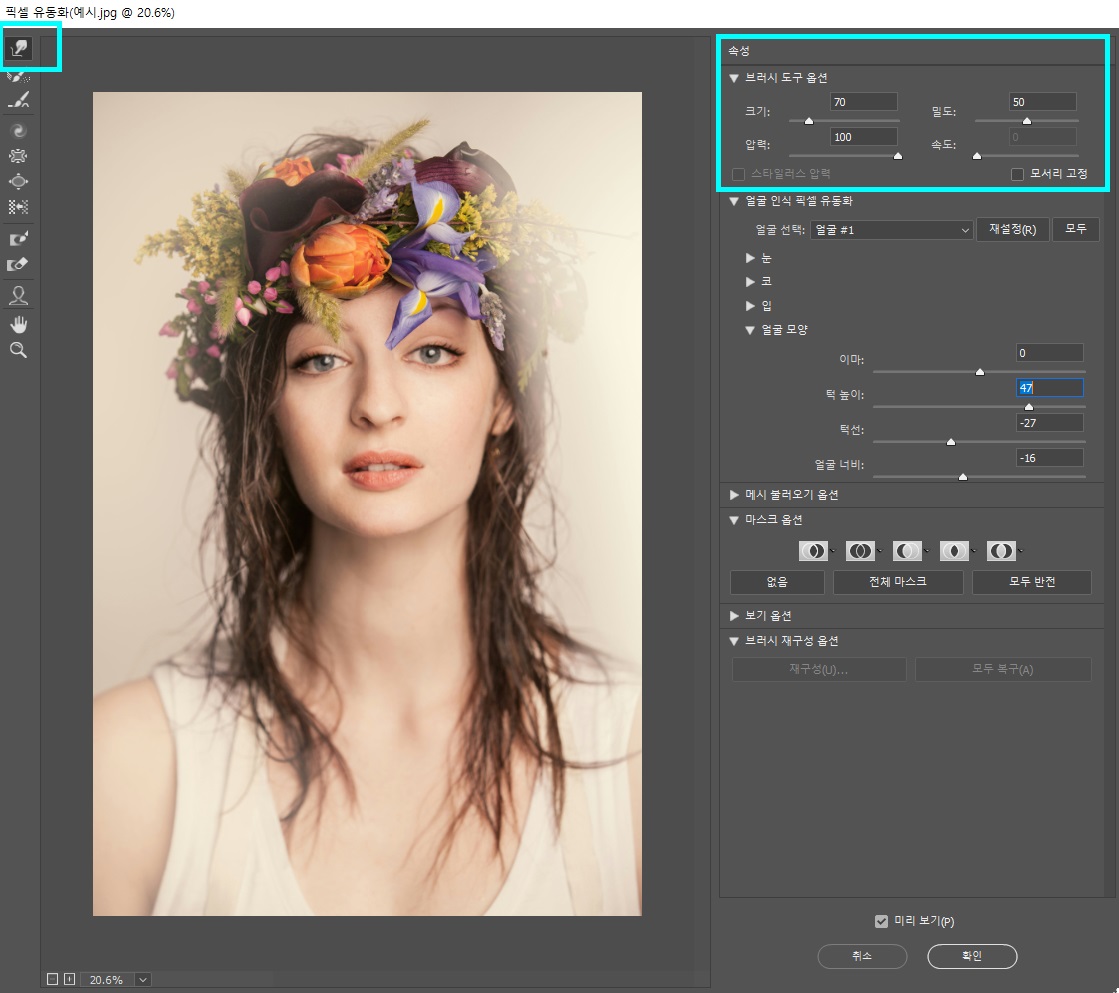Click the 크기 brush size slider handle
The height and width of the screenshot is (993, 1119).
(809, 121)
